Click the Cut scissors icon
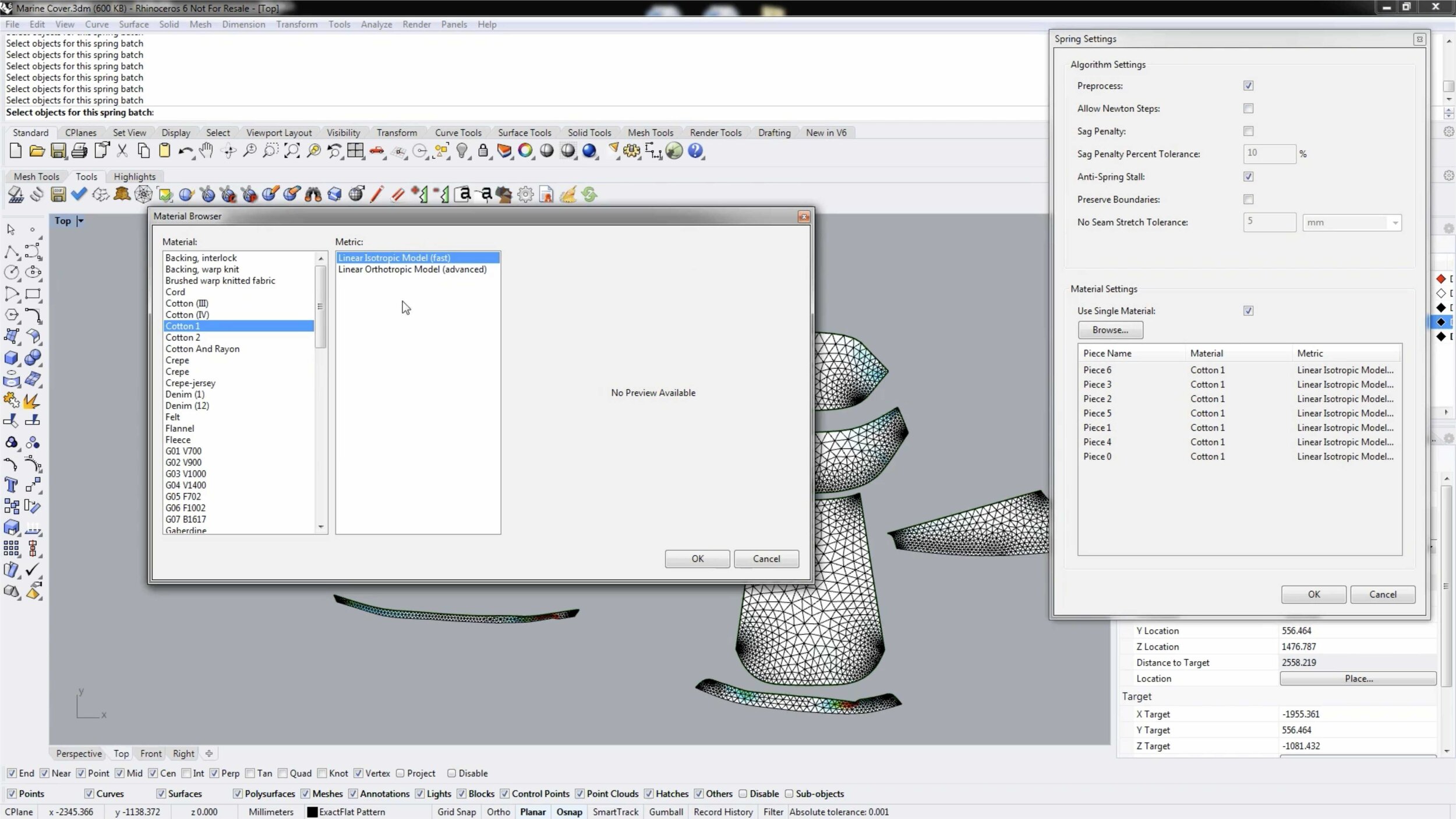Screen dimensions: 1456x819 pos(122,151)
